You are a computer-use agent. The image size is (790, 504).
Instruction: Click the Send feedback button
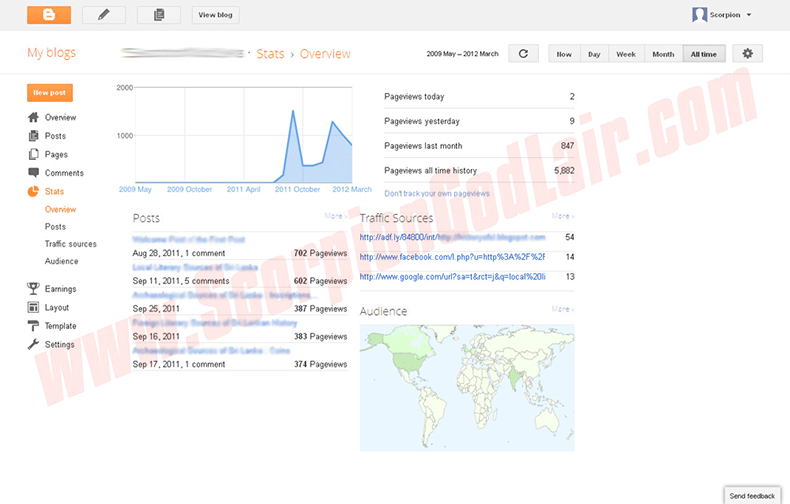752,496
